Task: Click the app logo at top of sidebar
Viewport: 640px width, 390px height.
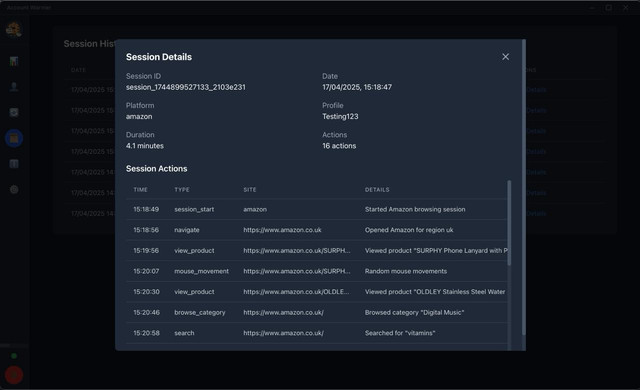Action: [x=13, y=29]
